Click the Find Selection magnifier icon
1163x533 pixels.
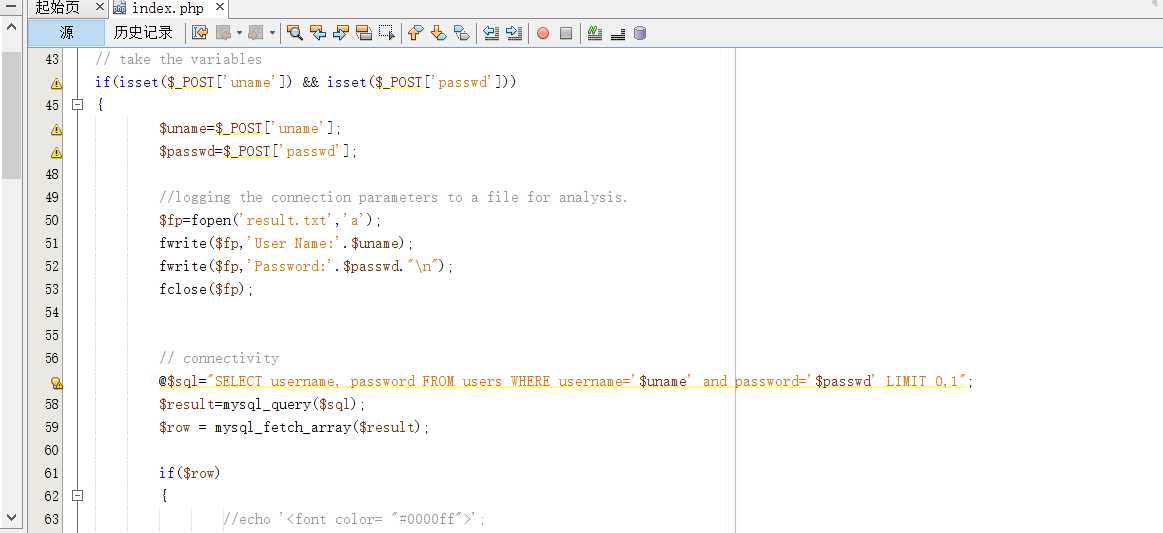[x=294, y=33]
